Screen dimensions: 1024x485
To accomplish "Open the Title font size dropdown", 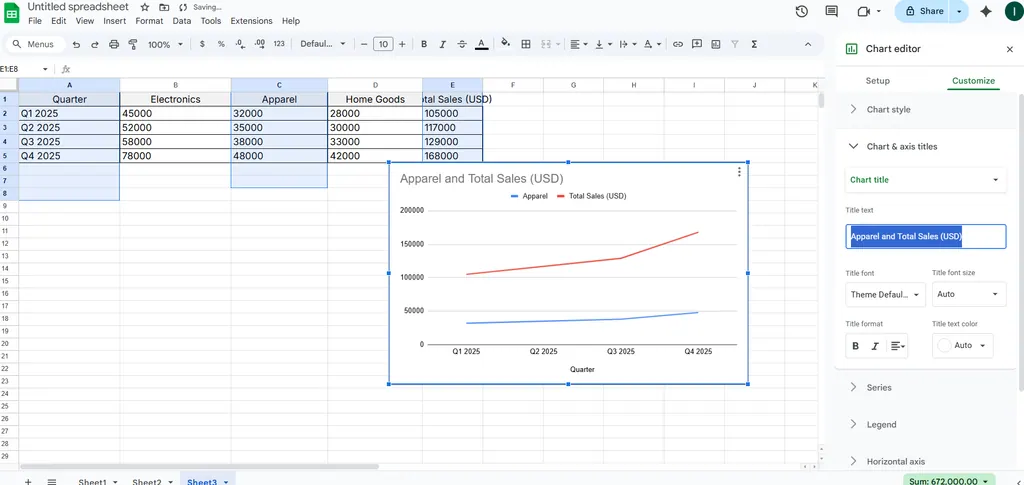I will tap(968, 294).
